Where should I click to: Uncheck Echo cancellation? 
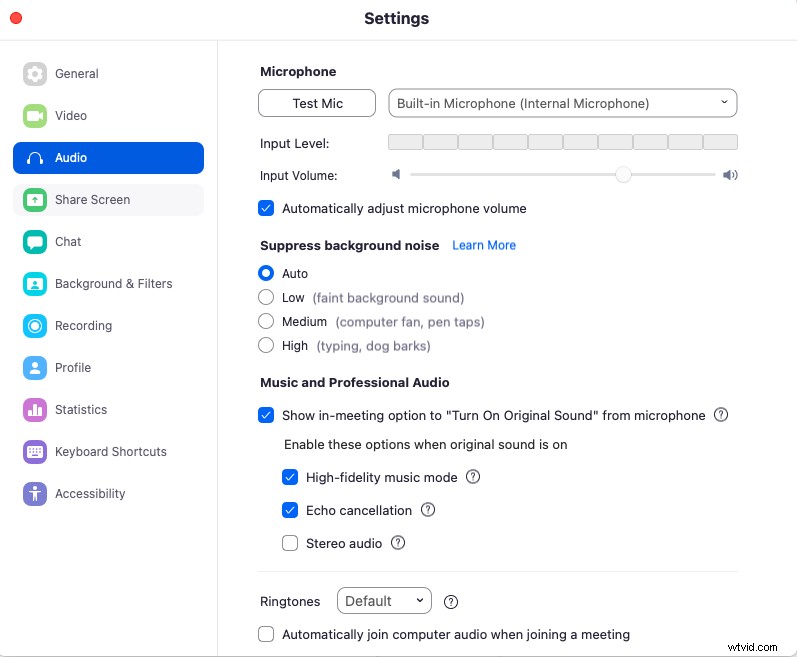coord(290,510)
